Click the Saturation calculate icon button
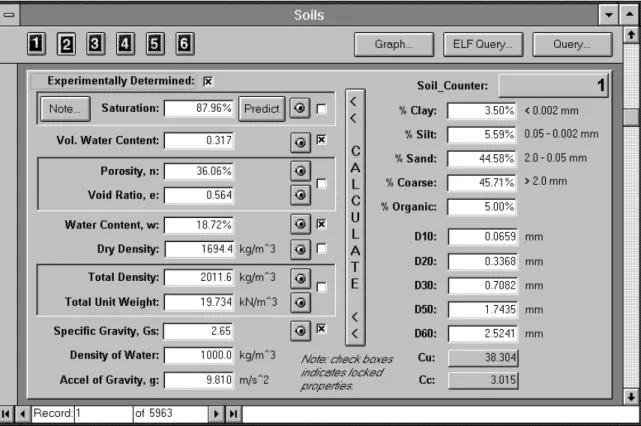 tap(300, 108)
